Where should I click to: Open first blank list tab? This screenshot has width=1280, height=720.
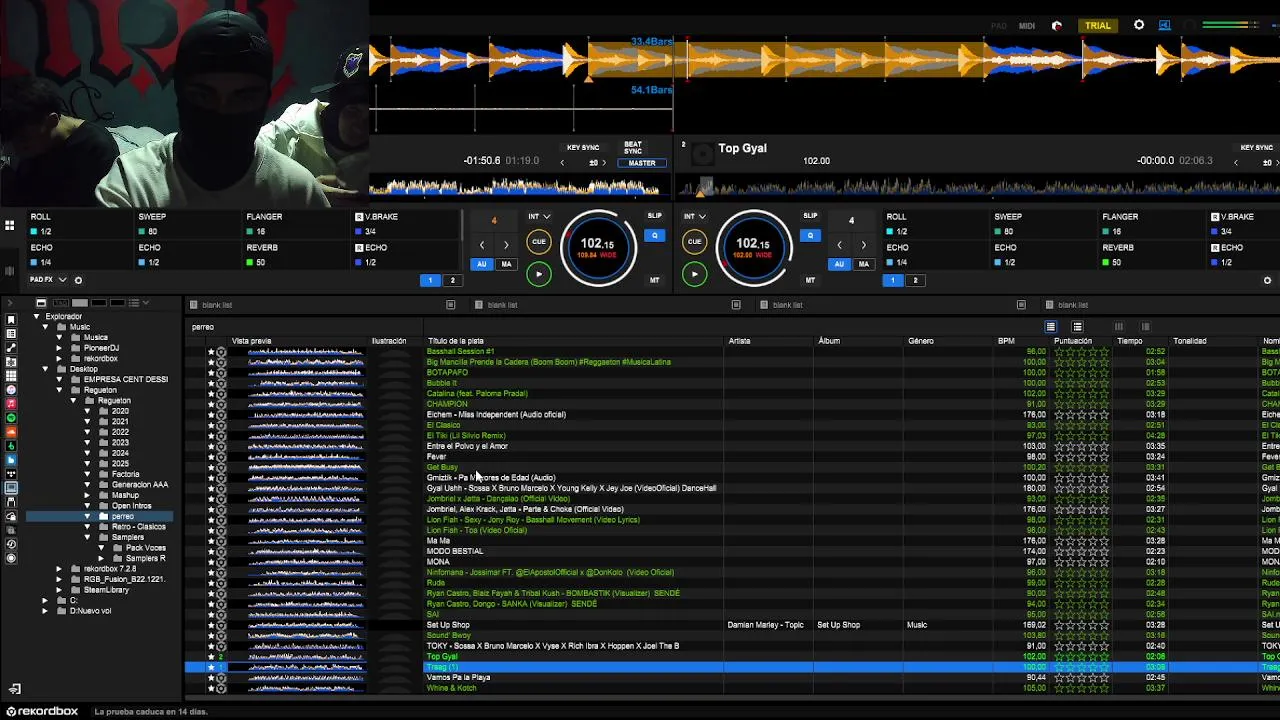(217, 305)
